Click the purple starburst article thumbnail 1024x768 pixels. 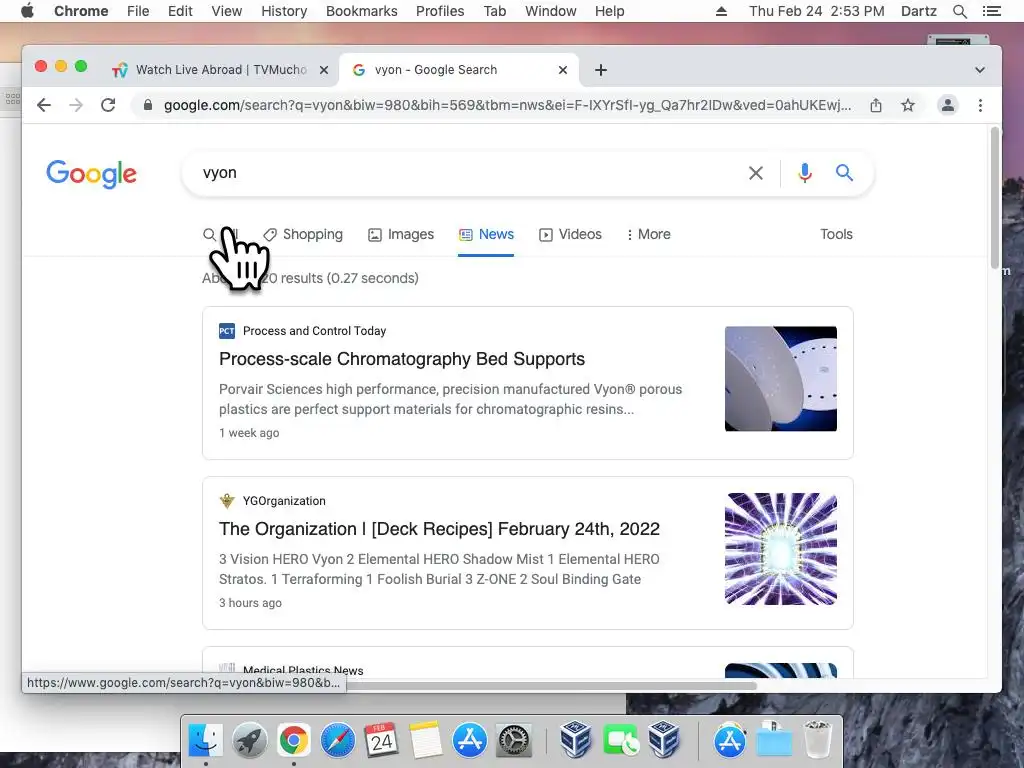[780, 549]
